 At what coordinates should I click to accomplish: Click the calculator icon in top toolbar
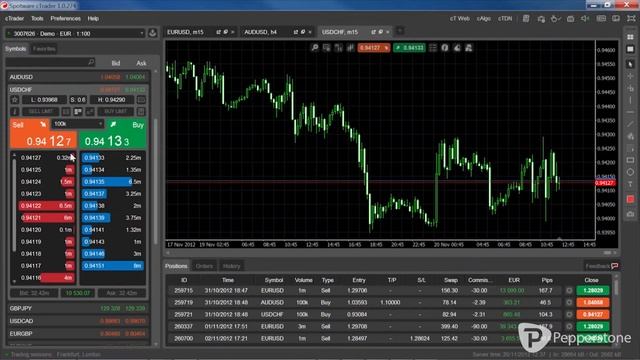point(526,19)
